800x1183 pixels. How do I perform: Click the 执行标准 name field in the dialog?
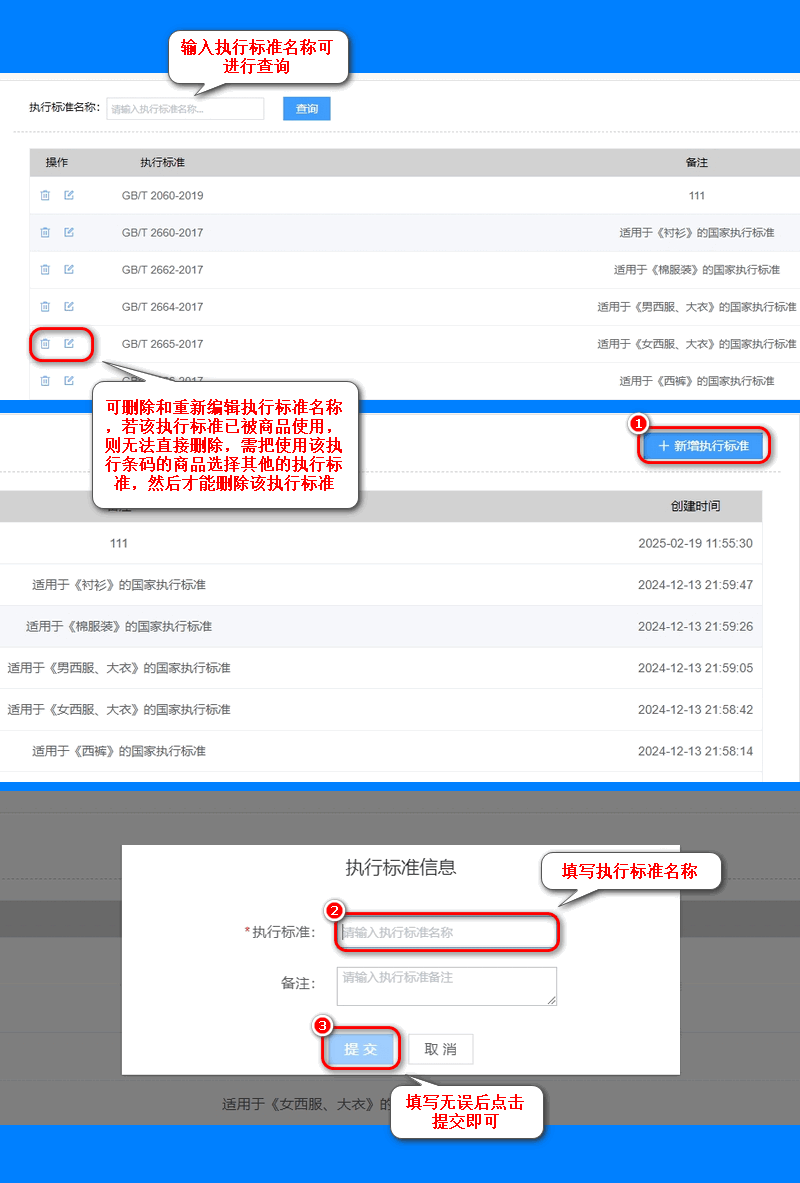point(447,933)
